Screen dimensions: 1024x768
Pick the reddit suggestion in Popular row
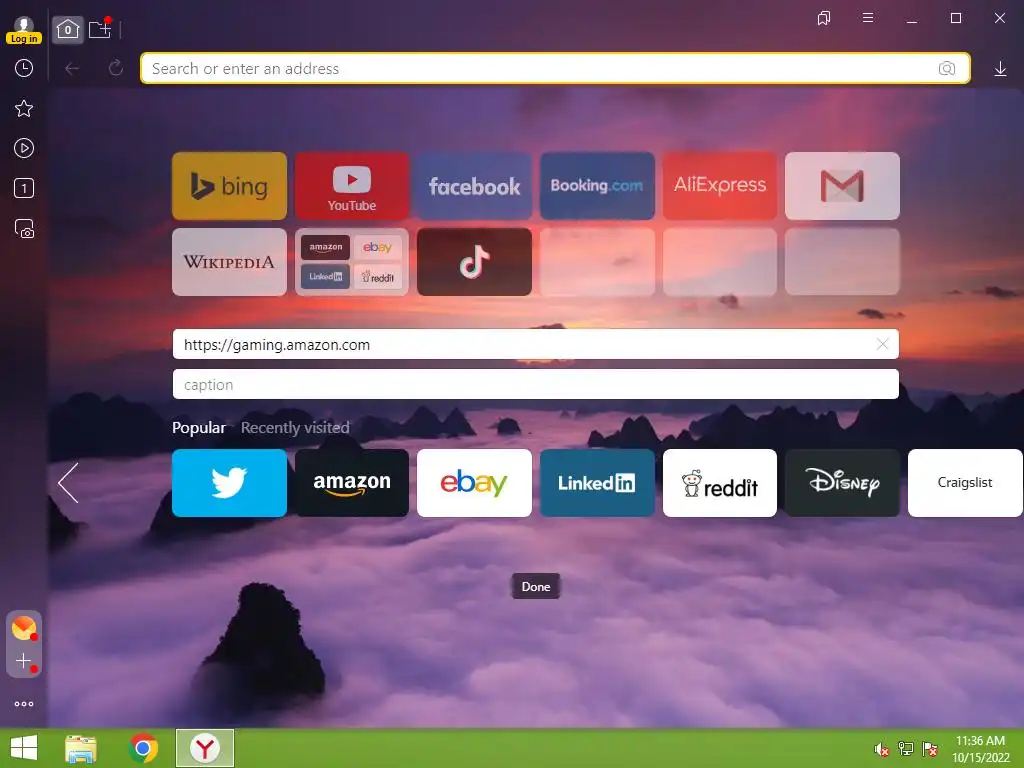click(720, 483)
